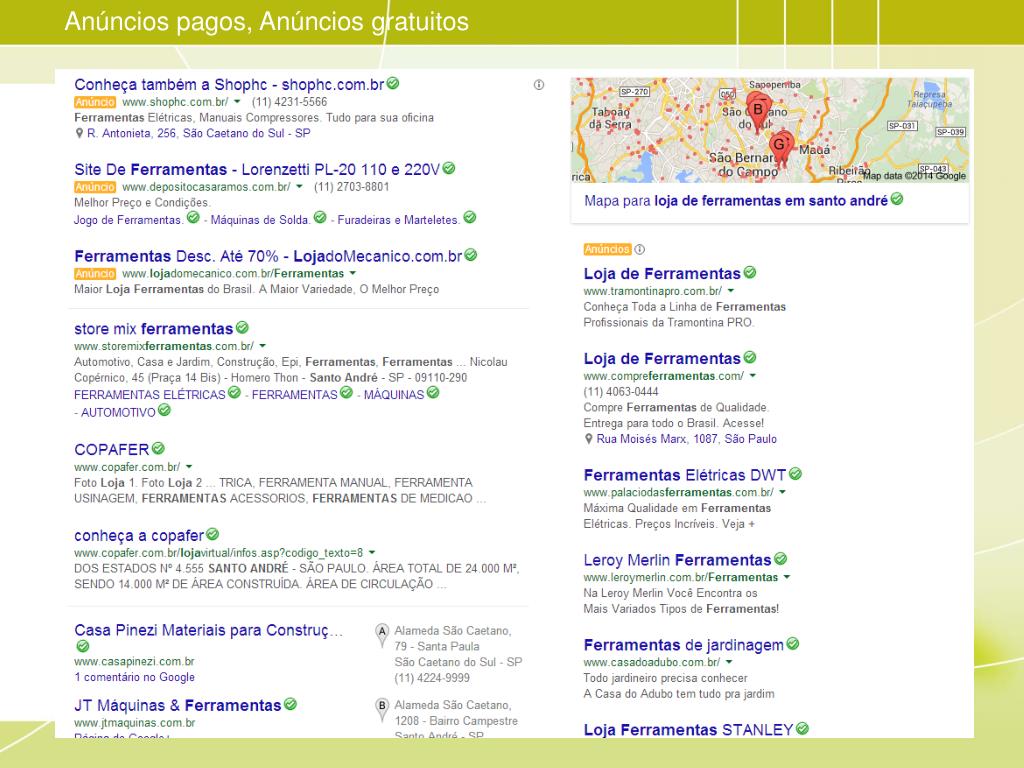Viewport: 1024px width, 768px height.
Task: Open dropdown arrow after lojadomecanico.com.br/Ferramentas
Action: [353, 274]
